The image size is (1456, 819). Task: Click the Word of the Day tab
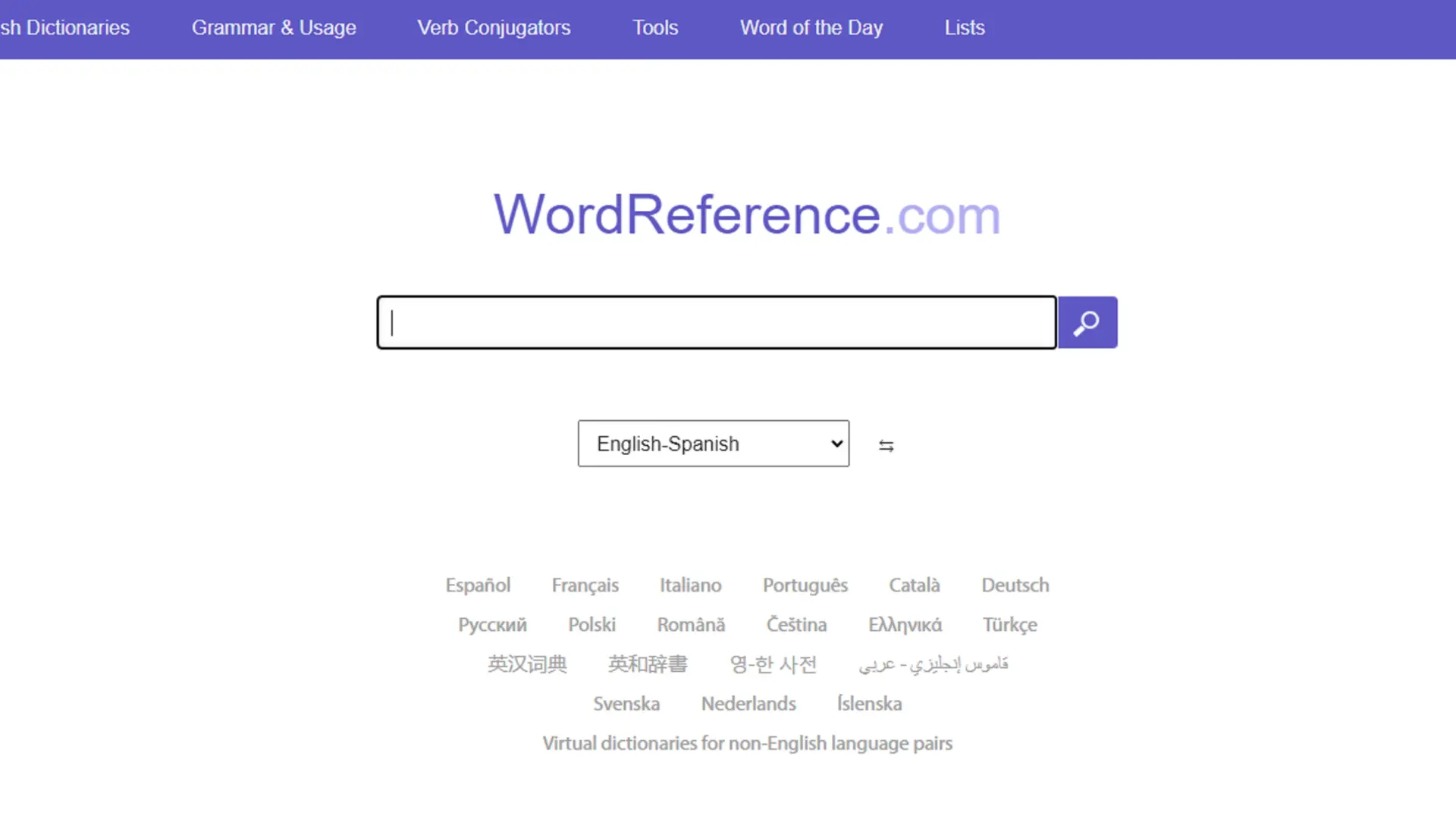(x=811, y=27)
